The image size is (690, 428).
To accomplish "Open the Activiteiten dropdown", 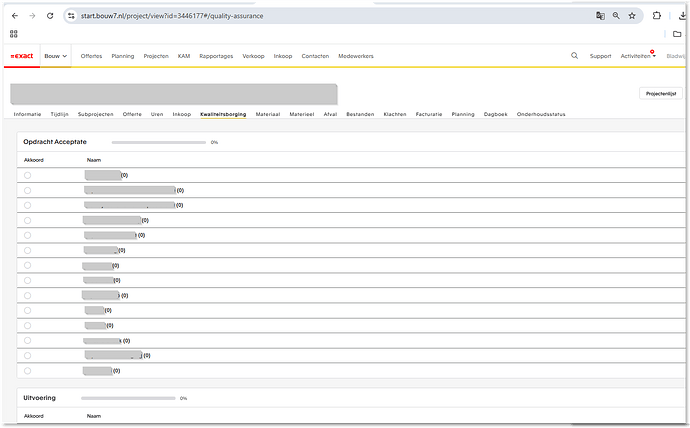I will pyautogui.click(x=638, y=56).
